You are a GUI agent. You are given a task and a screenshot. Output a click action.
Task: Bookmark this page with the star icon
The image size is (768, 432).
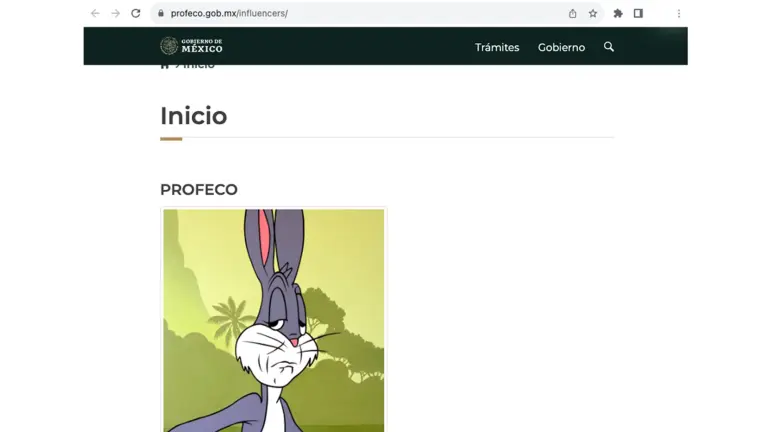pos(593,13)
